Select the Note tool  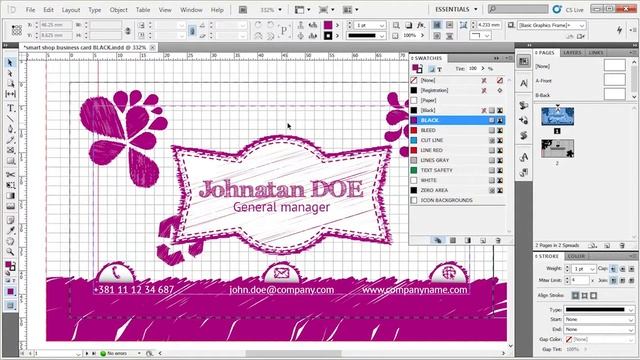click(x=10, y=220)
